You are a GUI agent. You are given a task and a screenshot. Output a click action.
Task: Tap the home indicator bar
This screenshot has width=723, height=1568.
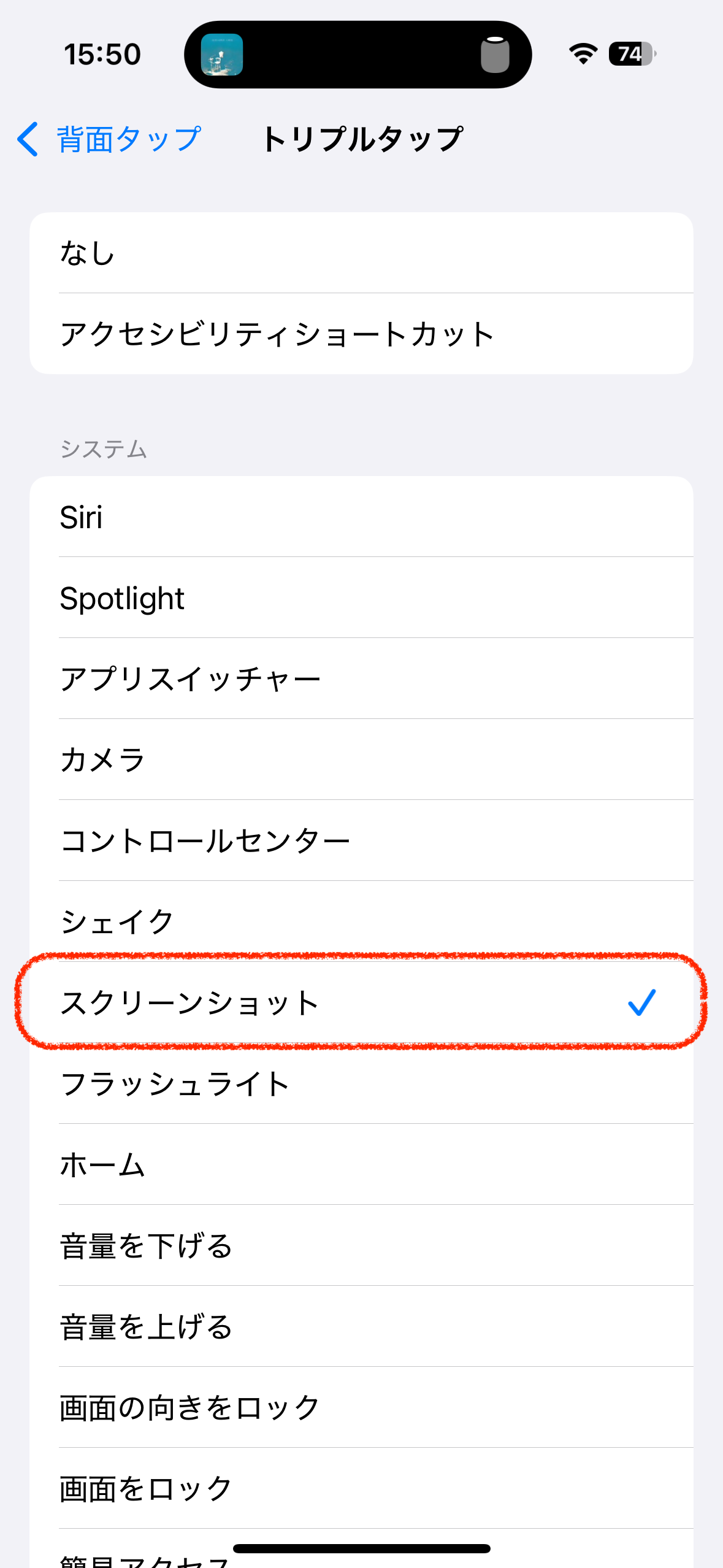coord(361,1548)
